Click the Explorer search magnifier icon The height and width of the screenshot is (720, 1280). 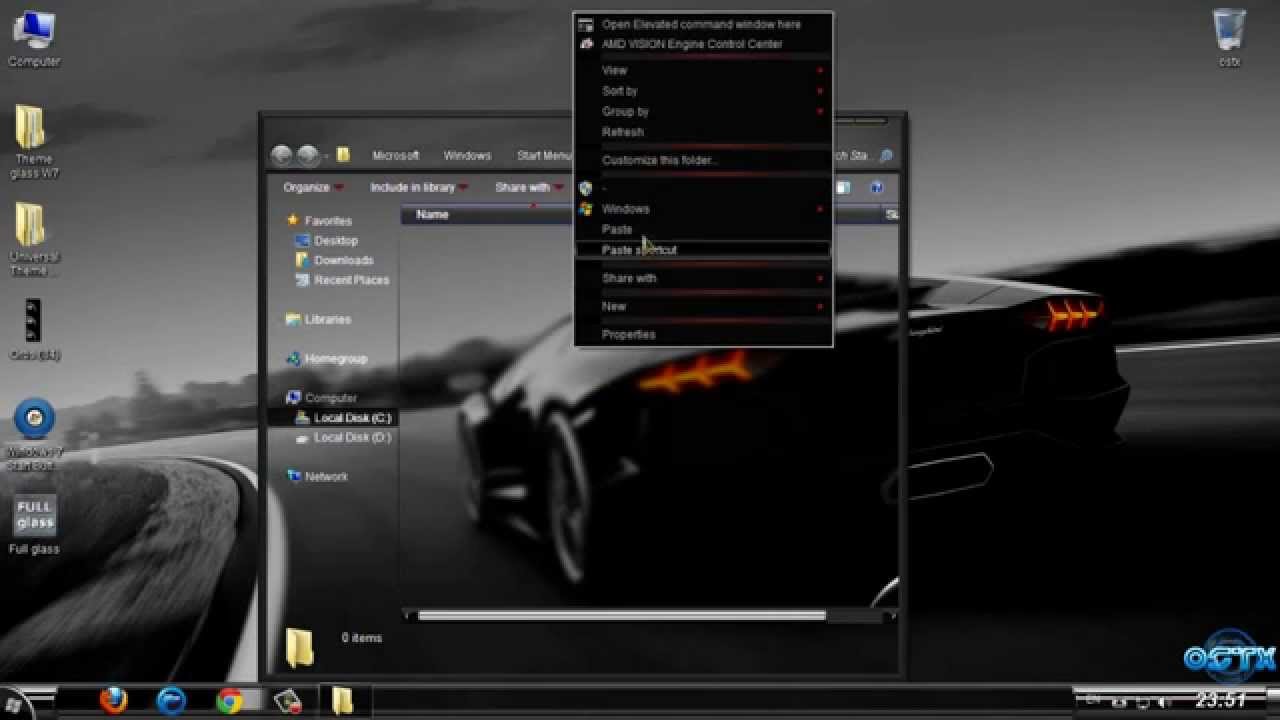point(885,156)
